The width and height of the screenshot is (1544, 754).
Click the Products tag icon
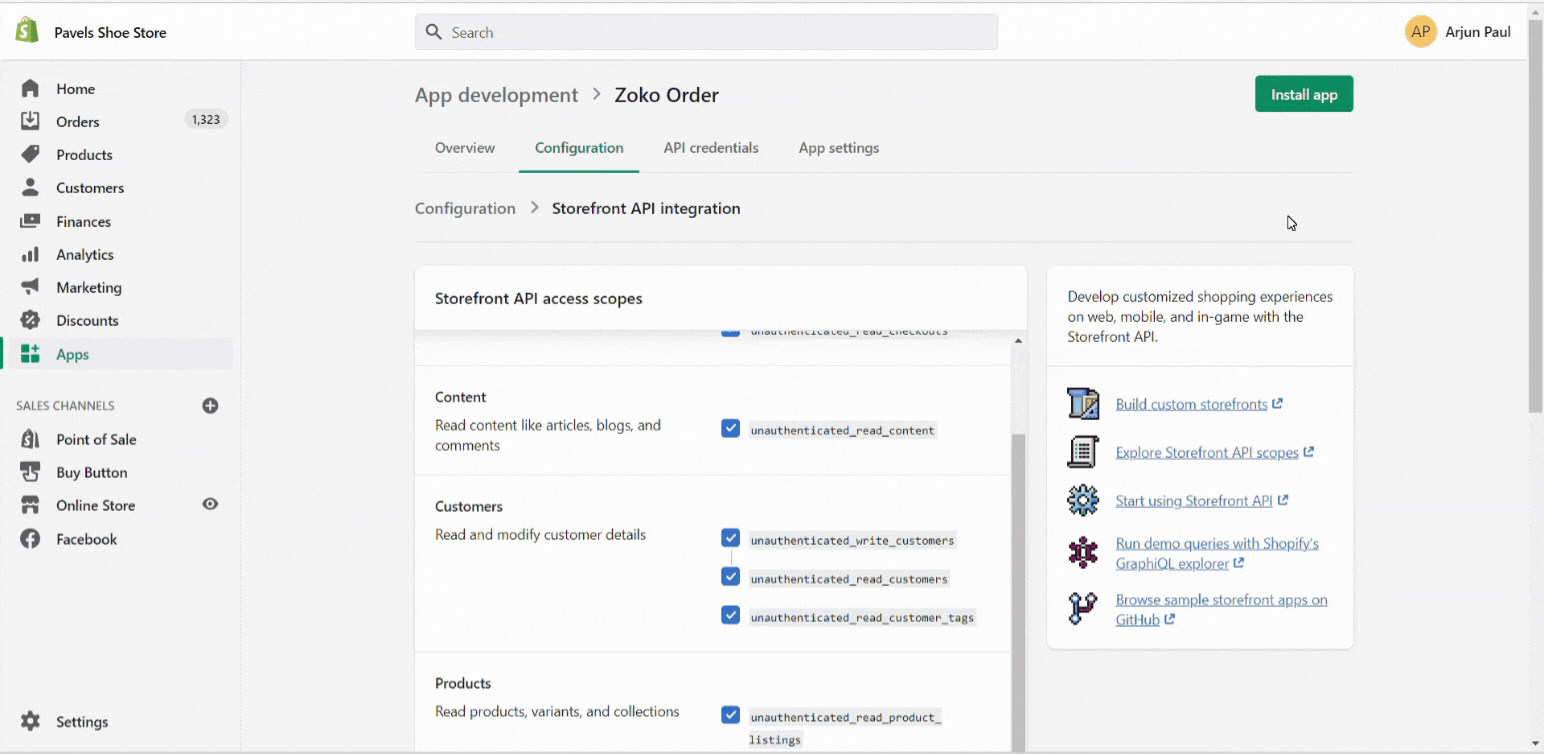point(30,154)
